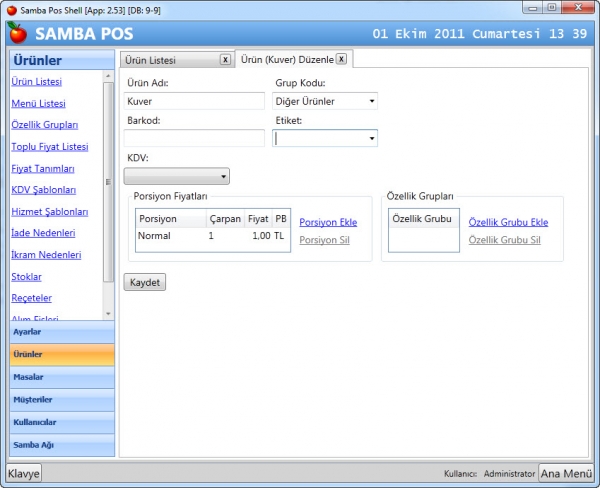The width and height of the screenshot is (600, 488).
Task: Open Fiyat Tanımları link
Action: (x=43, y=168)
